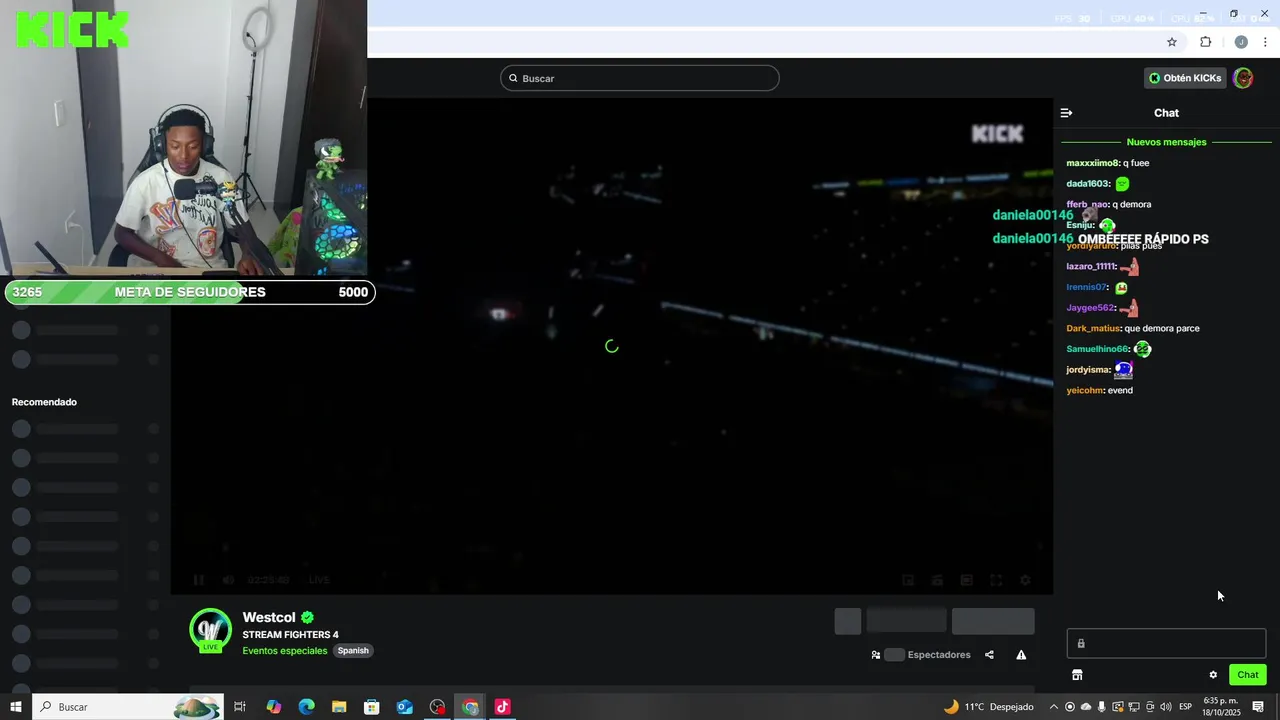Viewport: 1280px width, 720px height.
Task: Pause the video with the player pause button
Action: coord(198,580)
